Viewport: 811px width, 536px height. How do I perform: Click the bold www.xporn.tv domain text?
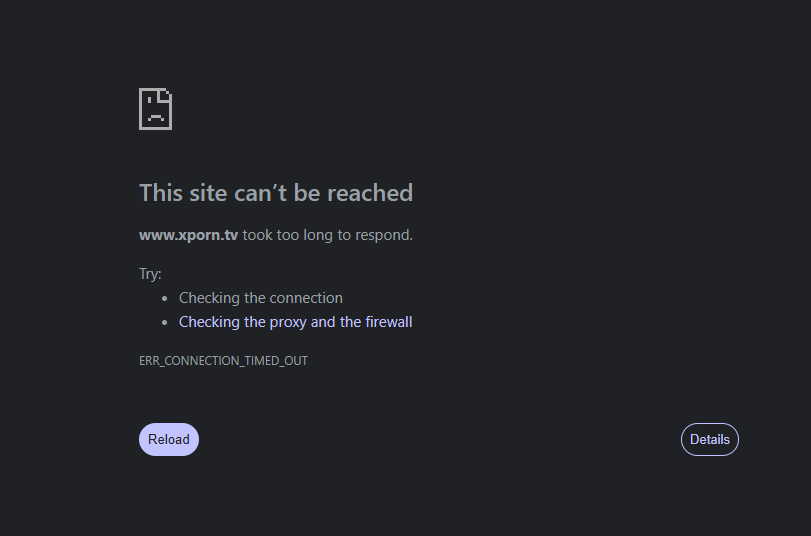pos(188,235)
